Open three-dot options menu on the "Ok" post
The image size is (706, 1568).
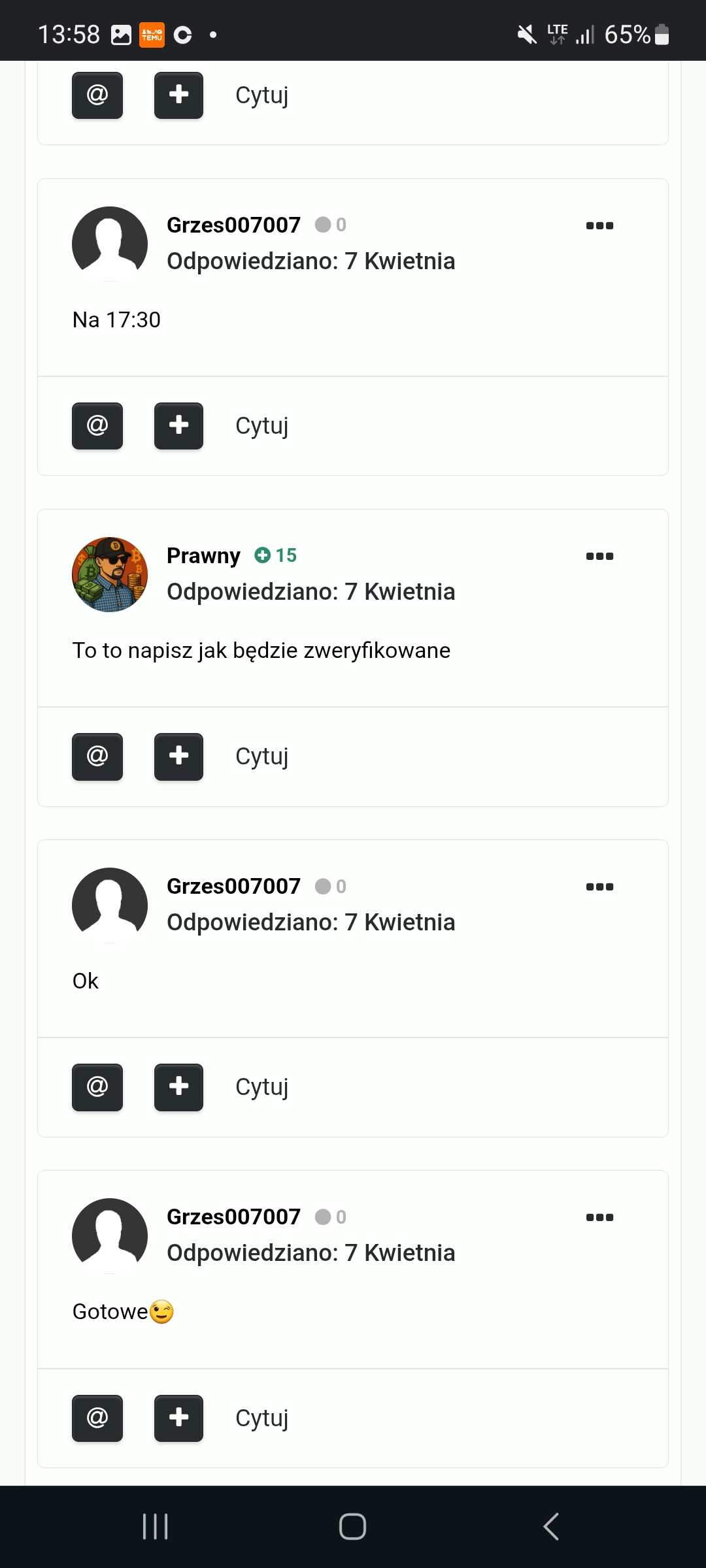click(599, 887)
